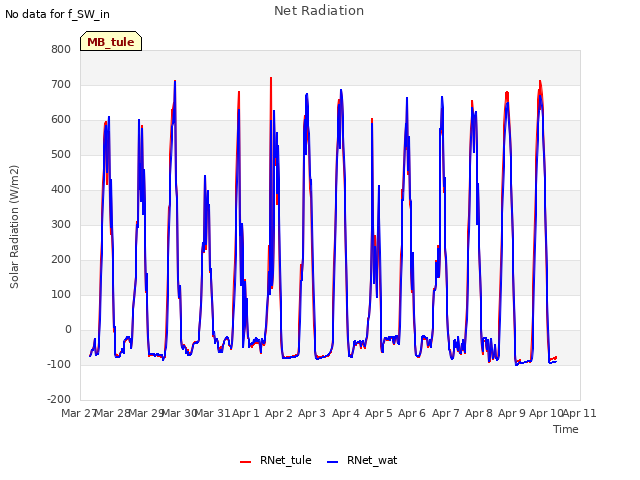
Task: Click the 700 y-axis tick label
Action: pyautogui.click(x=61, y=84)
